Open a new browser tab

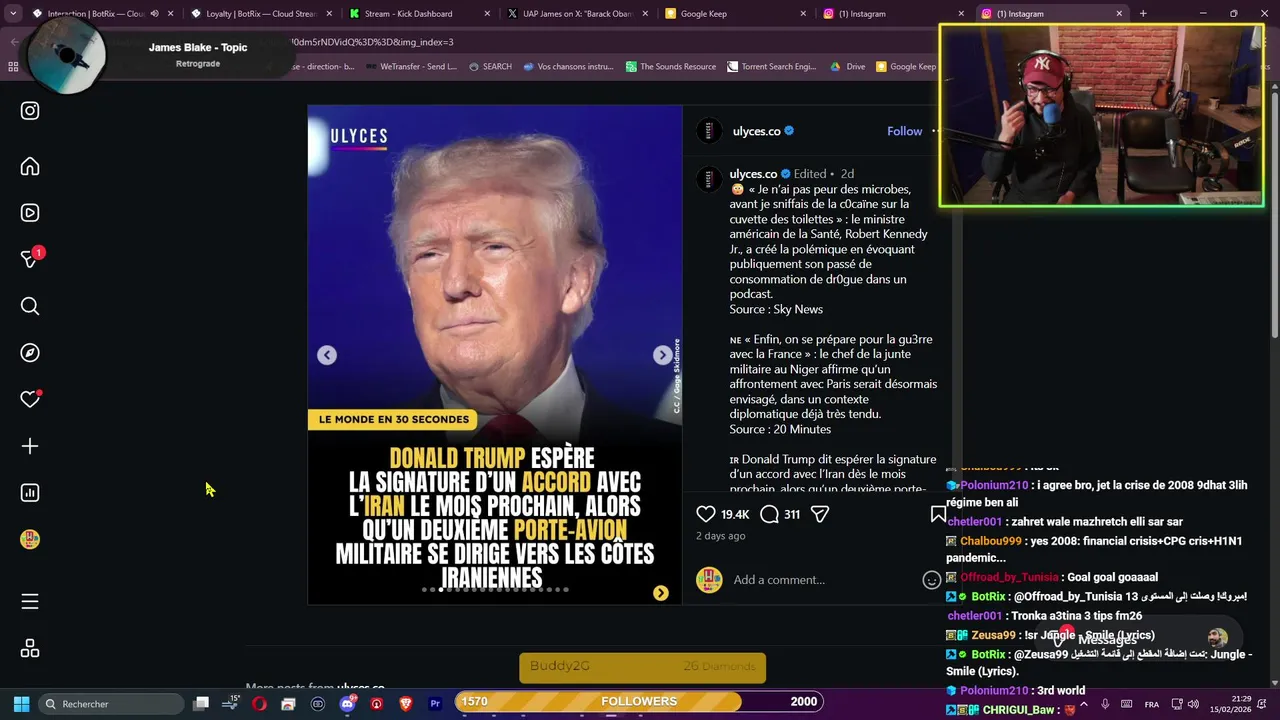tap(1143, 14)
